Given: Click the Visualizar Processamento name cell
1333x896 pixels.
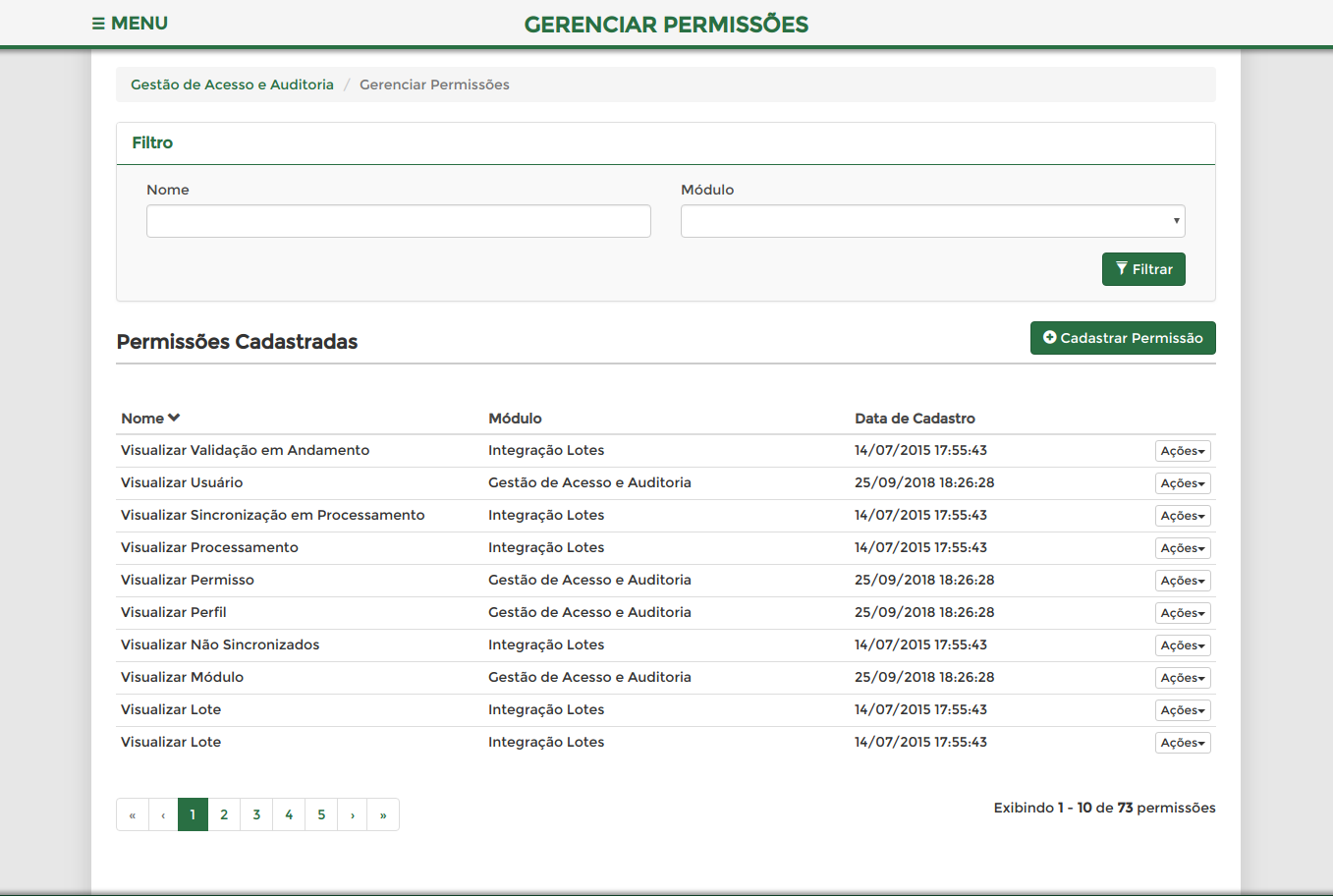Looking at the screenshot, I should tap(209, 547).
